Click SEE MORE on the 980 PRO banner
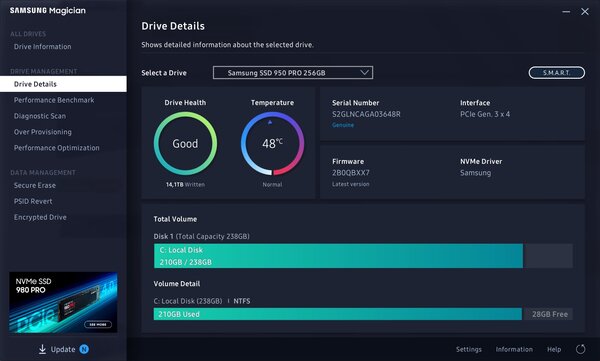600x361 pixels. pyautogui.click(x=98, y=325)
